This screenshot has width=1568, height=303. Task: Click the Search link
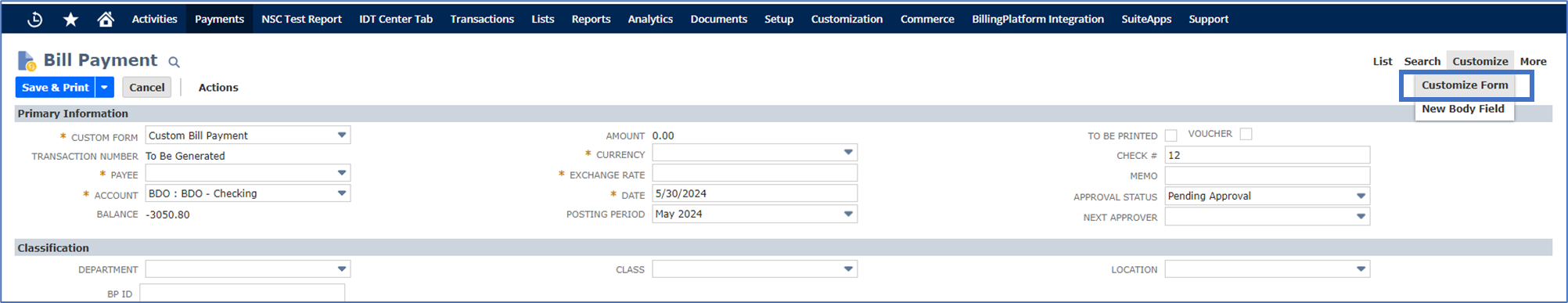pyautogui.click(x=1422, y=61)
